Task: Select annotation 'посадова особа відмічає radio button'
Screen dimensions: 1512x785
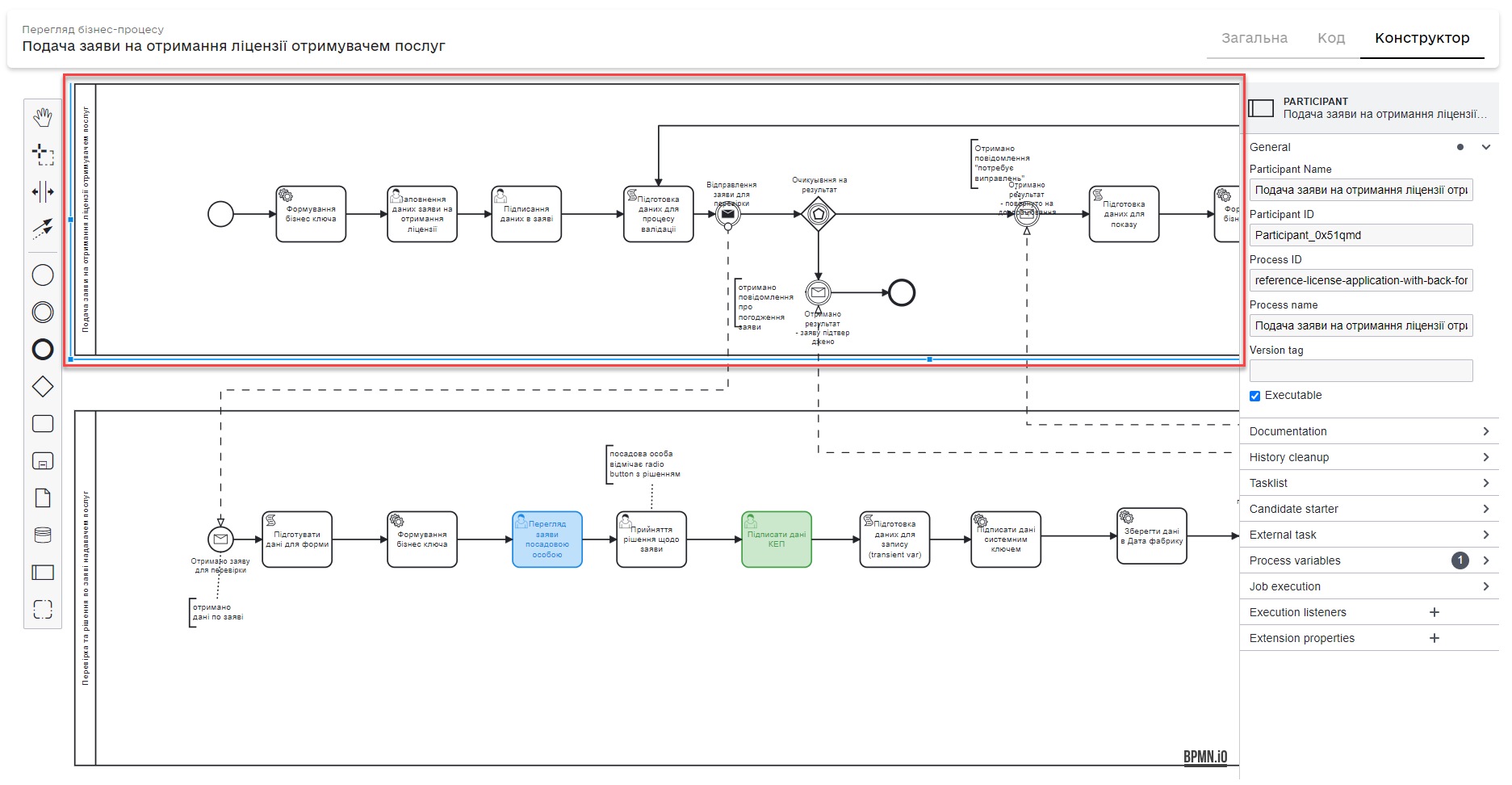Action: (644, 464)
